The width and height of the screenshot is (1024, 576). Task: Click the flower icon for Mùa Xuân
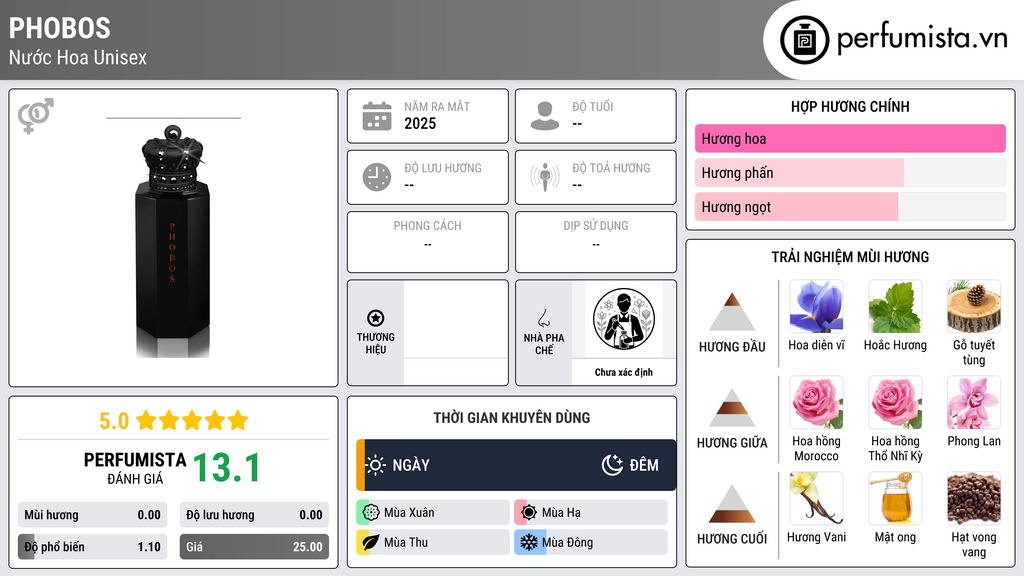tap(371, 513)
